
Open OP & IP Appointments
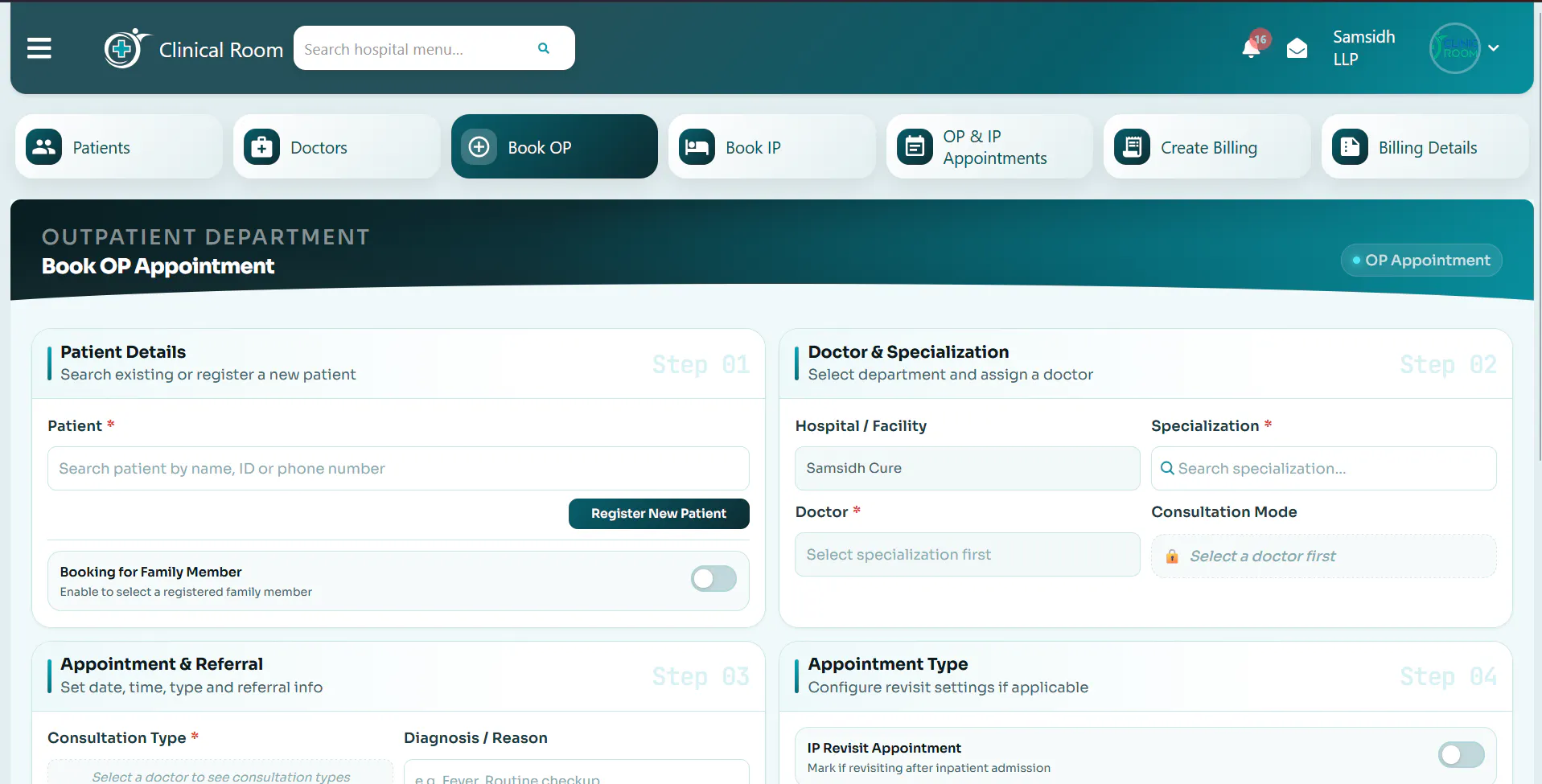tap(989, 146)
